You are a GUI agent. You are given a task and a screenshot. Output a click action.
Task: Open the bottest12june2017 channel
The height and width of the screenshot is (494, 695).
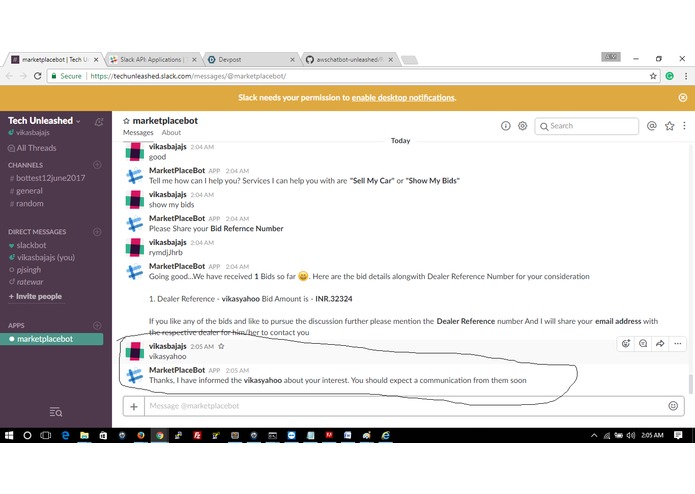point(51,178)
